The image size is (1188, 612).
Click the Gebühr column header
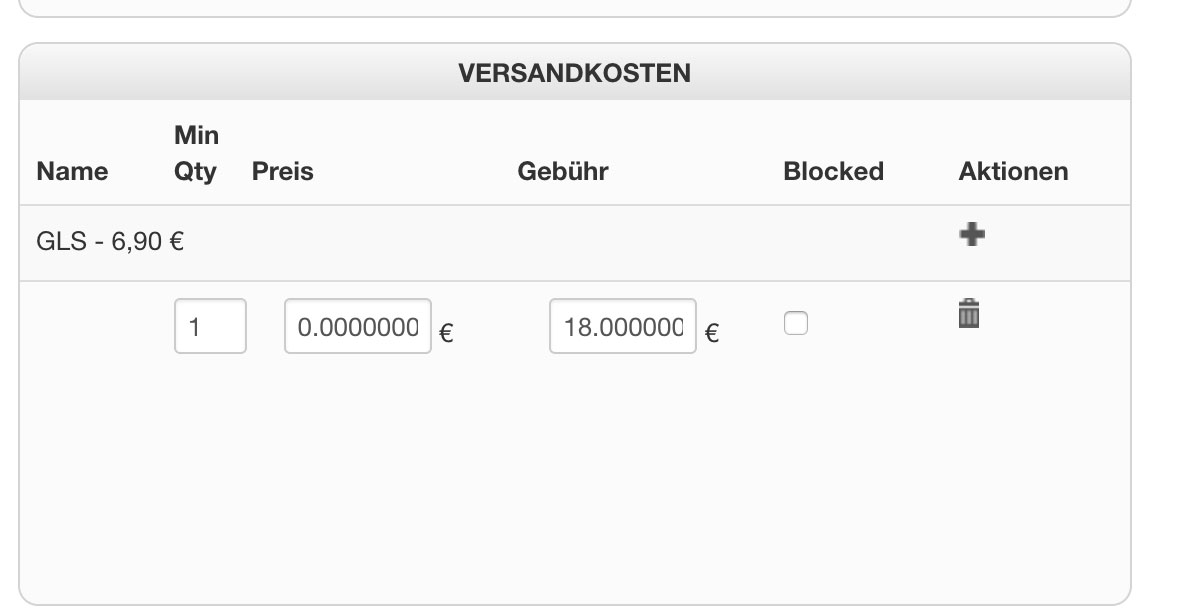tap(562, 171)
